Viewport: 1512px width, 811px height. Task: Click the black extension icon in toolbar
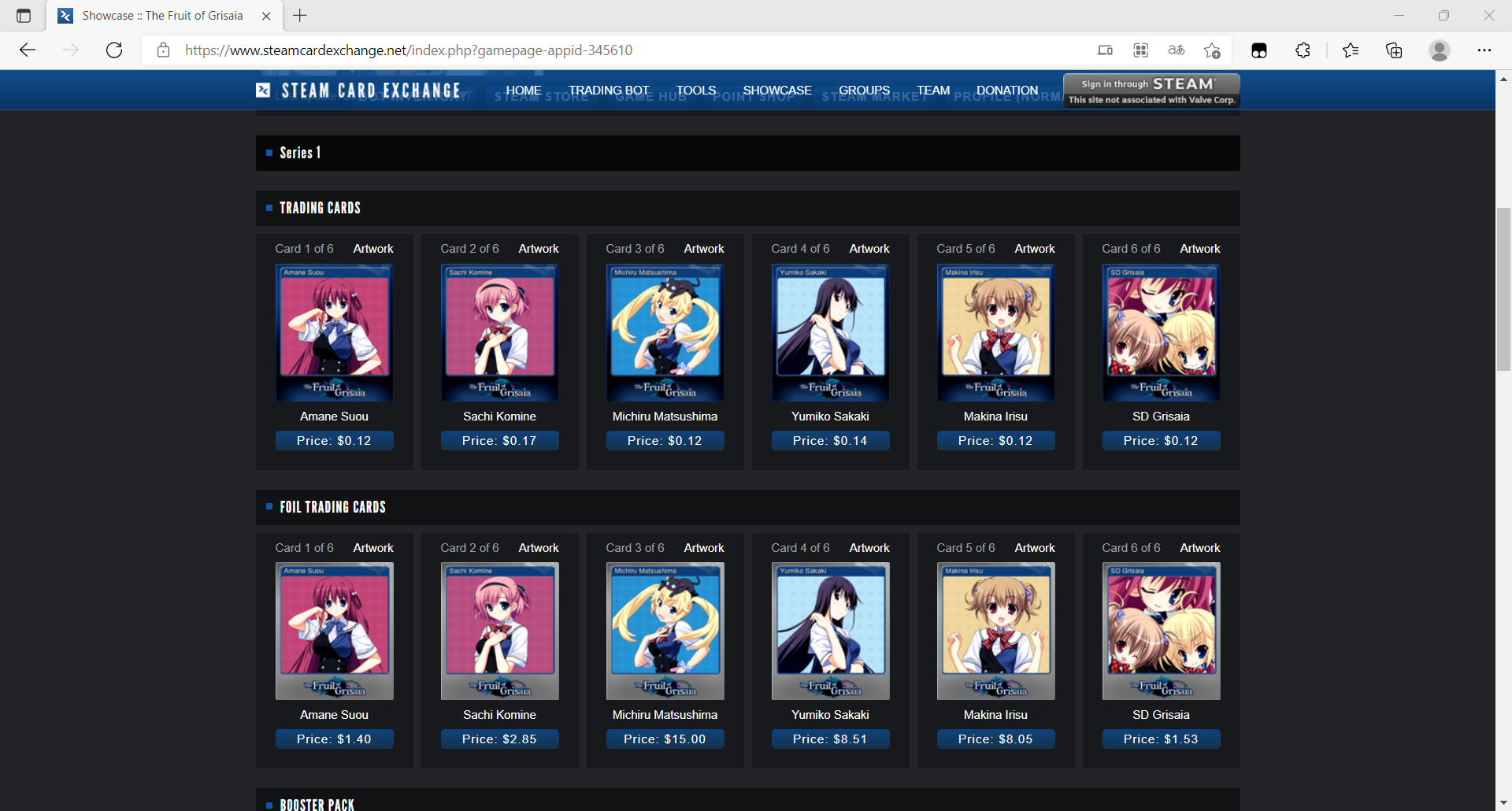click(x=1259, y=50)
